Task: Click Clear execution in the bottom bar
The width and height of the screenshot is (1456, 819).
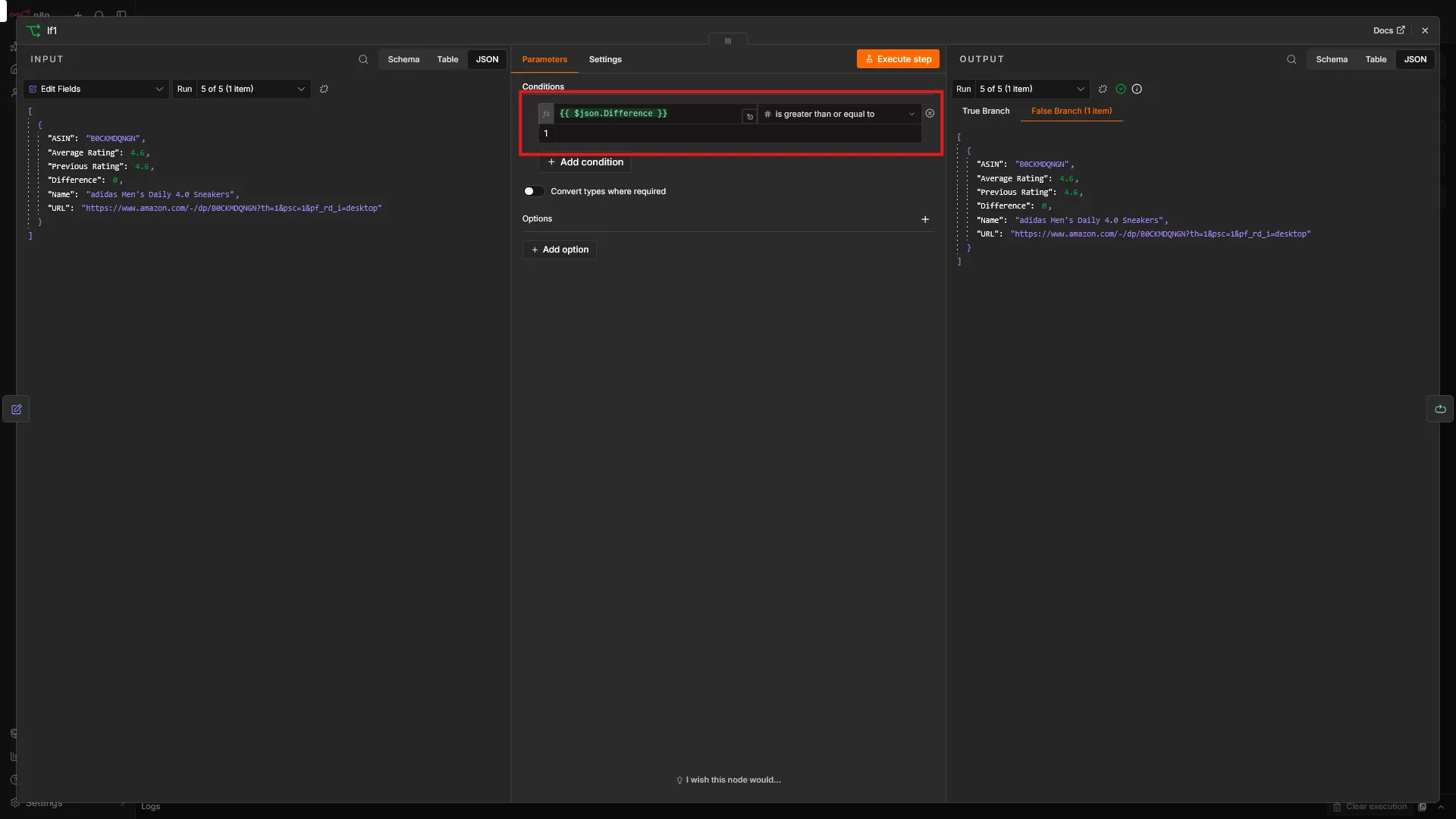Action: coord(1370,807)
